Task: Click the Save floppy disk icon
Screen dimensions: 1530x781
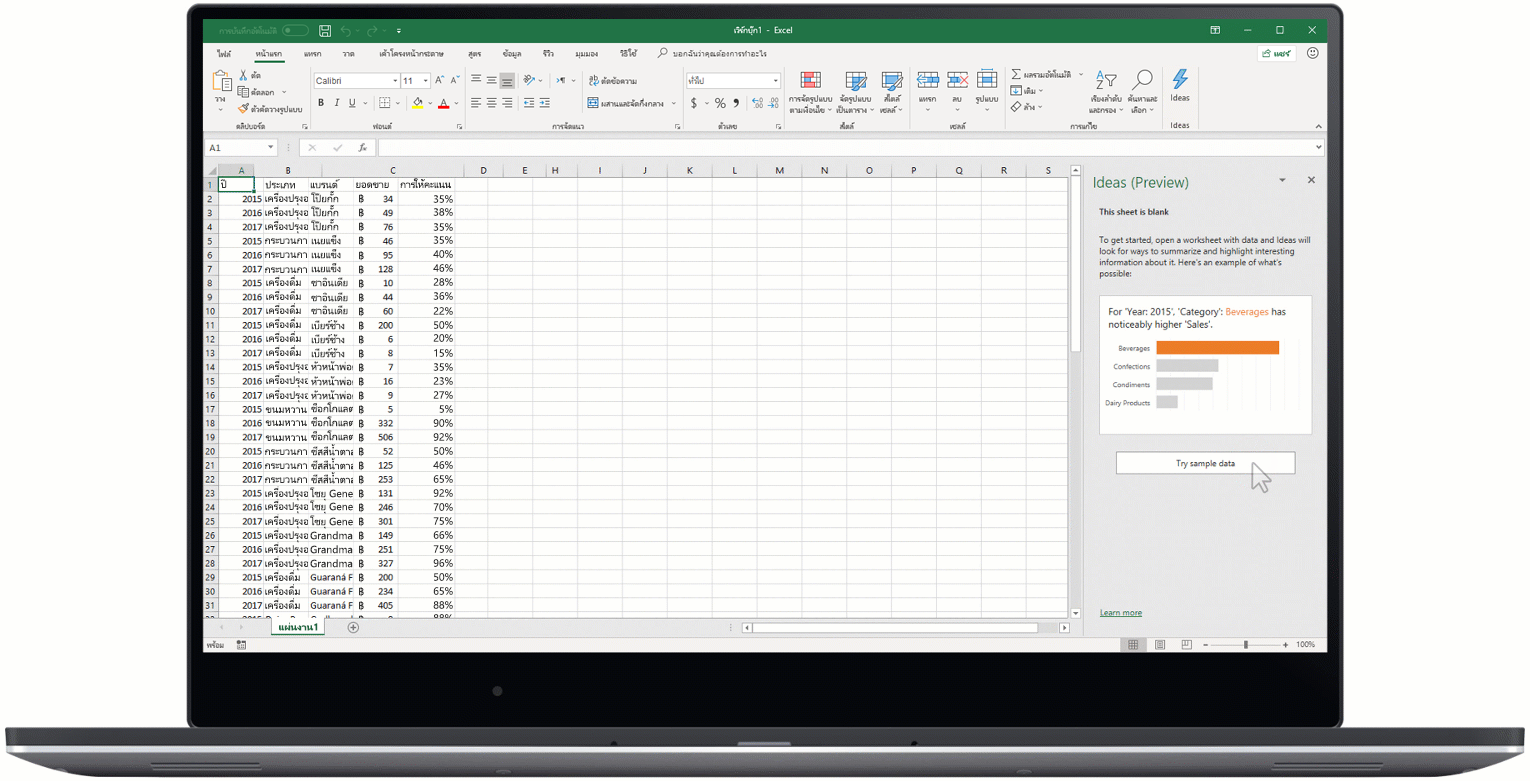Action: pos(325,31)
